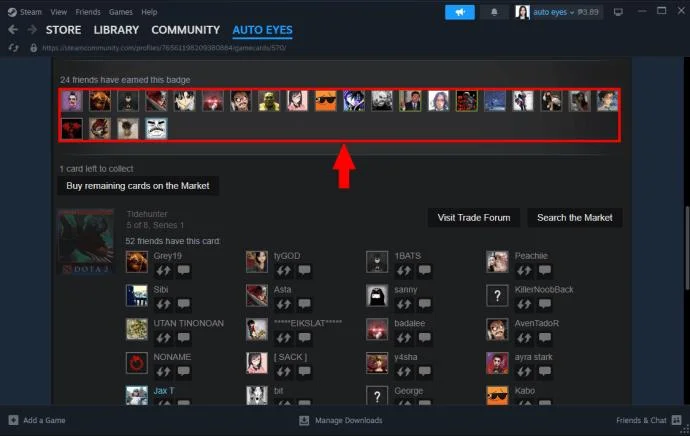Open the View menu
Viewport: 690px width, 436px height.
[59, 12]
